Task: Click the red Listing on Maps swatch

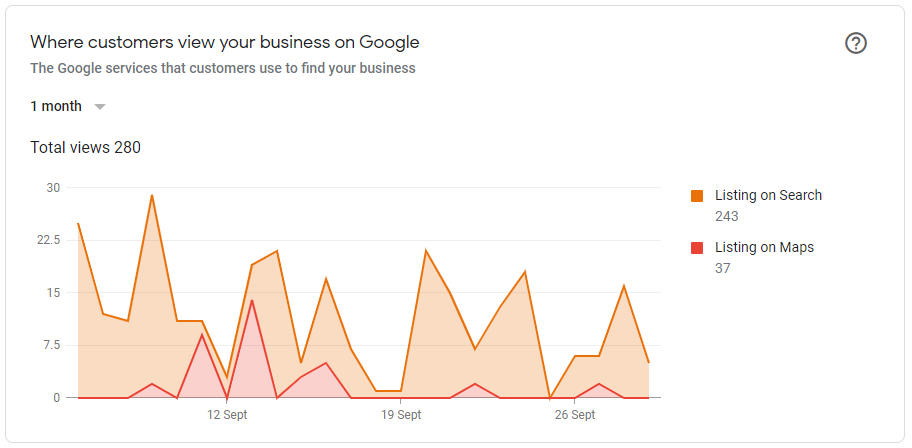Action: tap(697, 248)
